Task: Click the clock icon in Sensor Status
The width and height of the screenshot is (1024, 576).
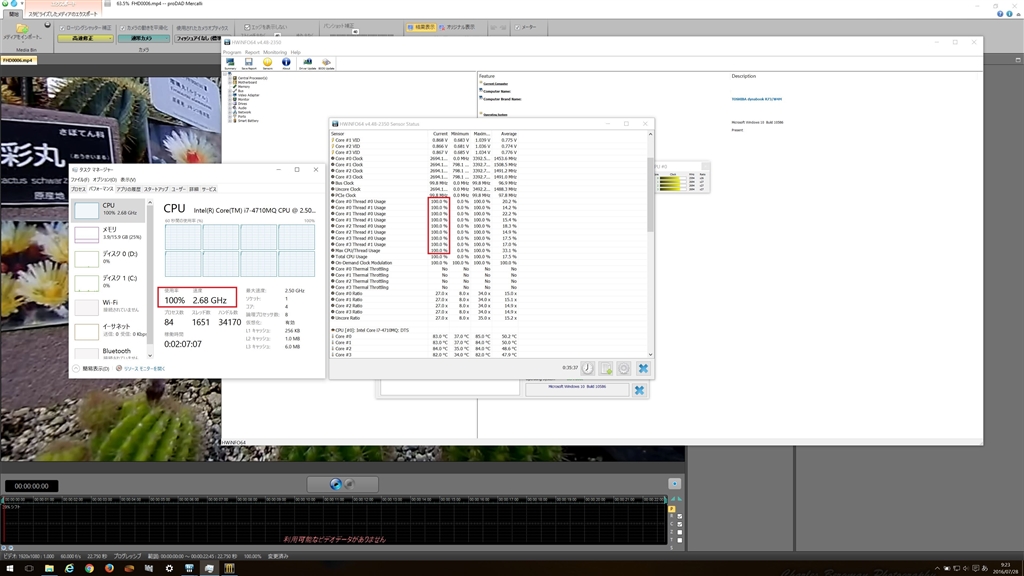Action: point(588,368)
